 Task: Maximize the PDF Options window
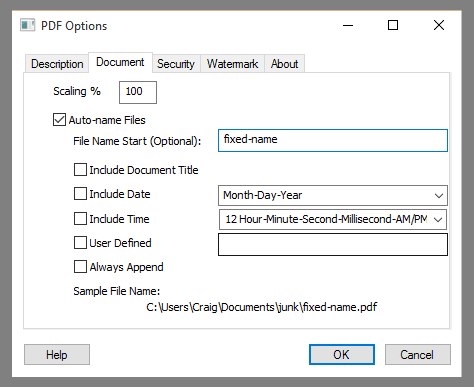point(393,25)
